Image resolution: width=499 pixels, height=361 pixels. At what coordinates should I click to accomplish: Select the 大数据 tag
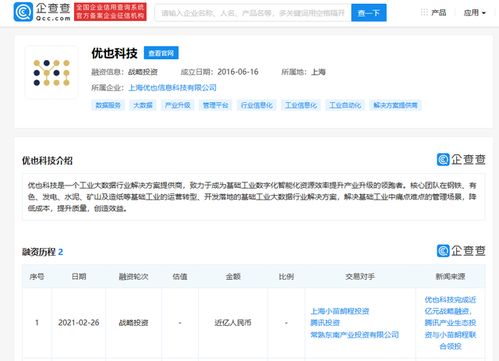click(143, 105)
